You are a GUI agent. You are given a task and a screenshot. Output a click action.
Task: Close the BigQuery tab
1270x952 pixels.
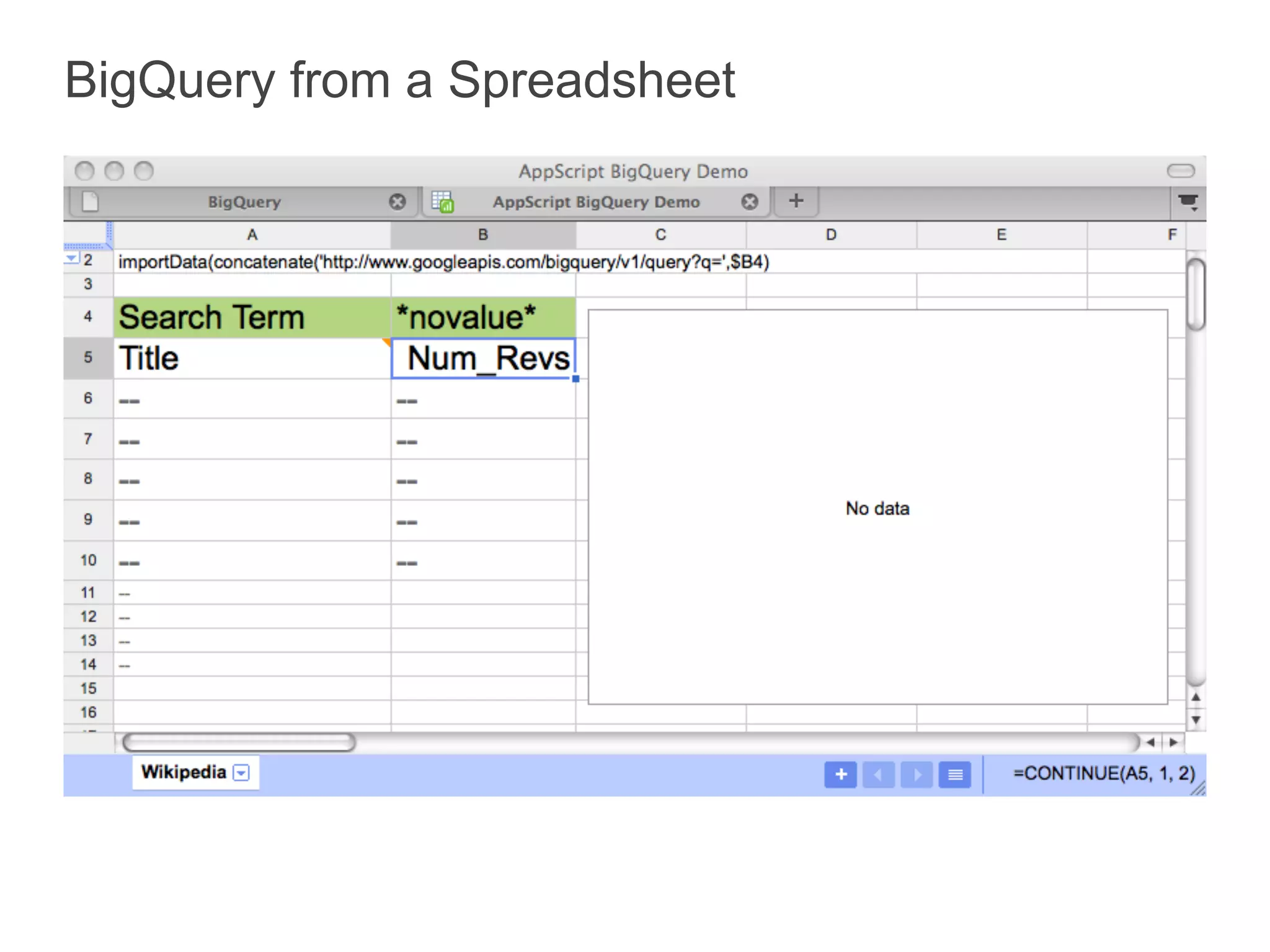pyautogui.click(x=397, y=202)
